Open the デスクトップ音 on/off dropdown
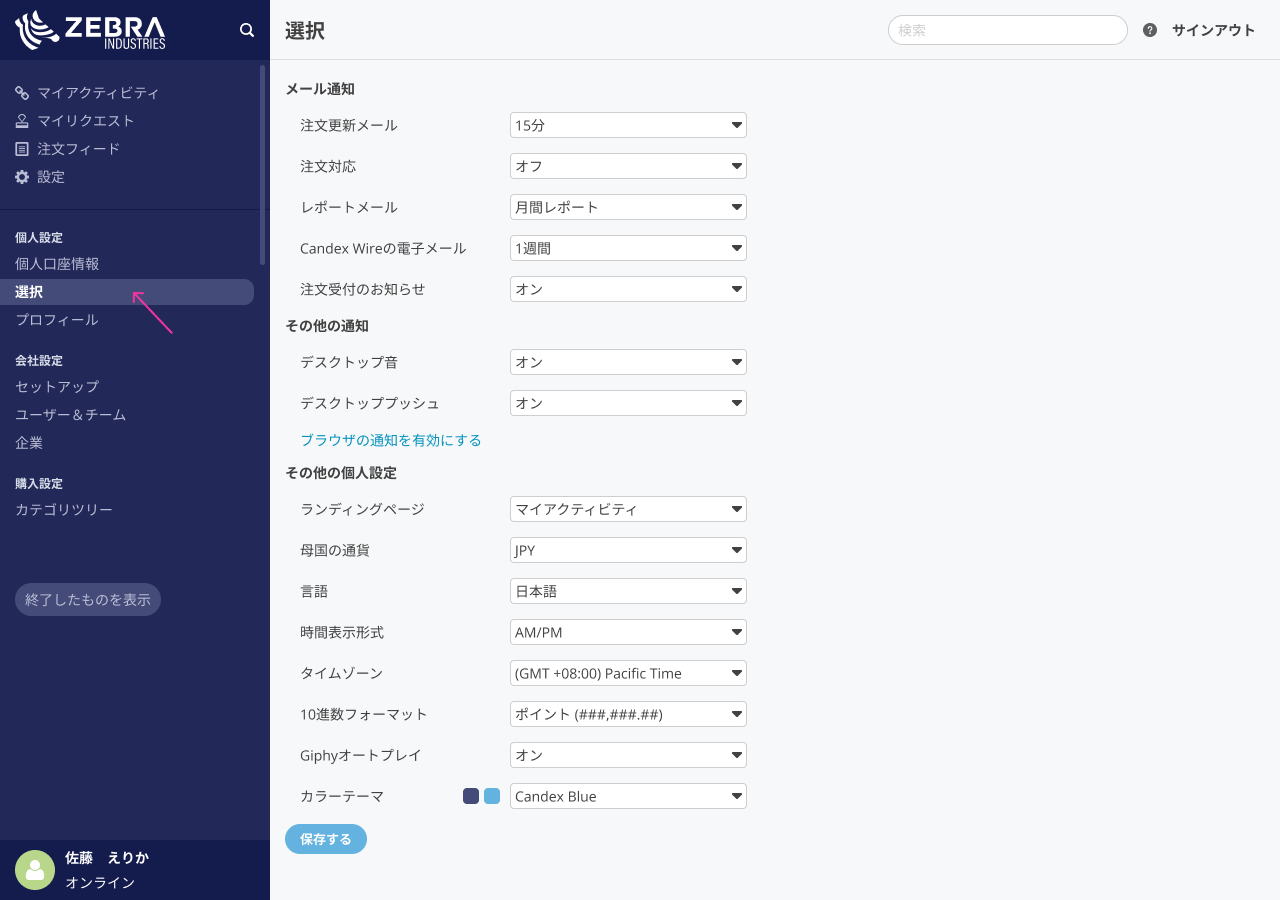The image size is (1280, 900). click(628, 362)
